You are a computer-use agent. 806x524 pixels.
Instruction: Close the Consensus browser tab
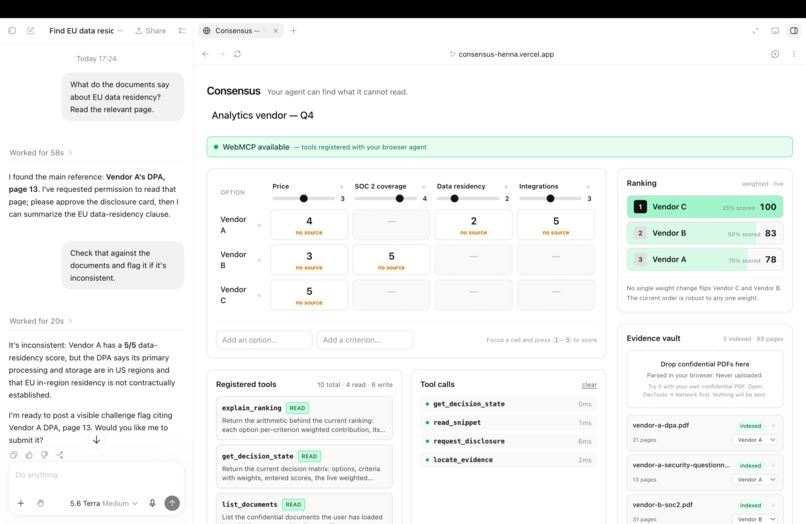pos(276,31)
